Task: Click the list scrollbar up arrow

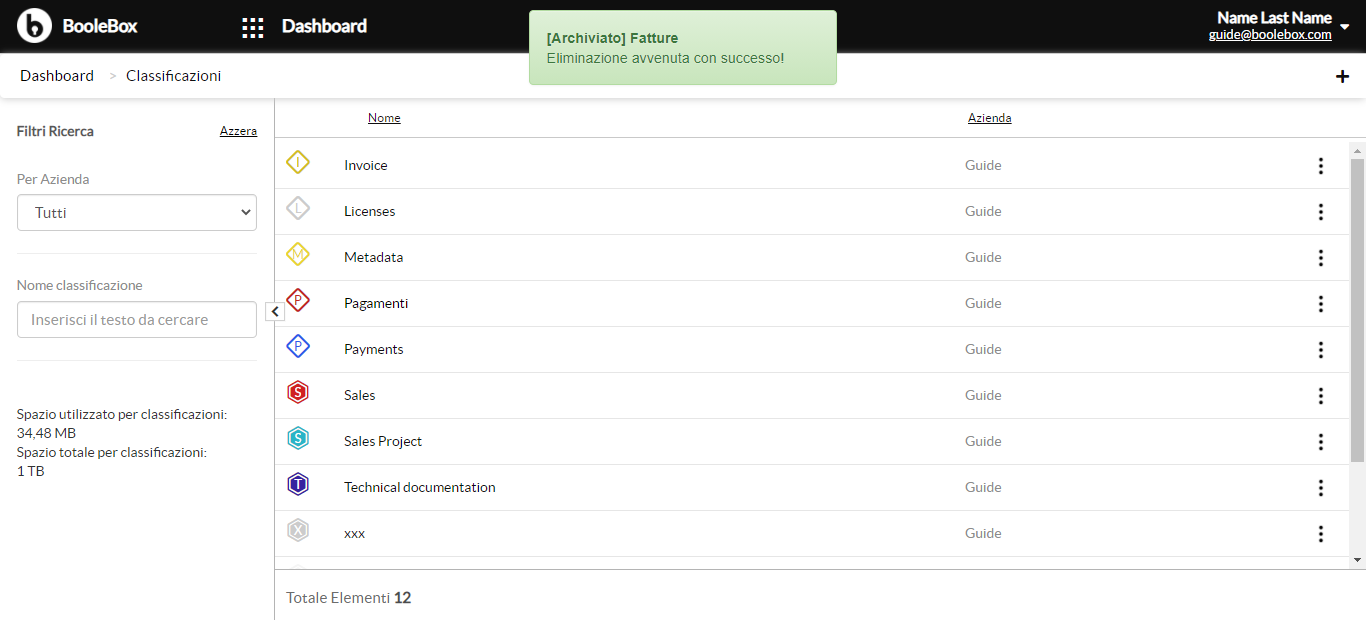Action: [1357, 150]
